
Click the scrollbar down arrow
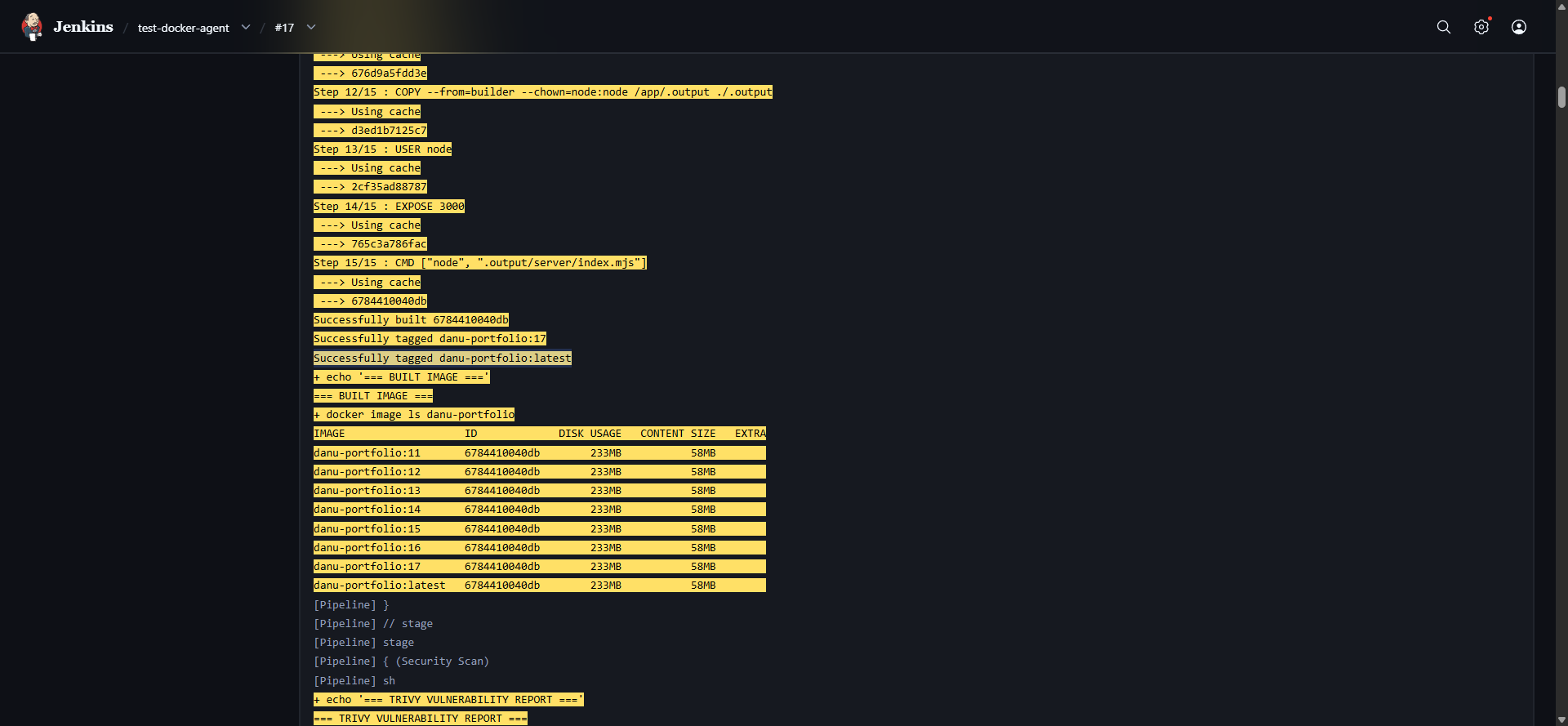coord(1561,719)
